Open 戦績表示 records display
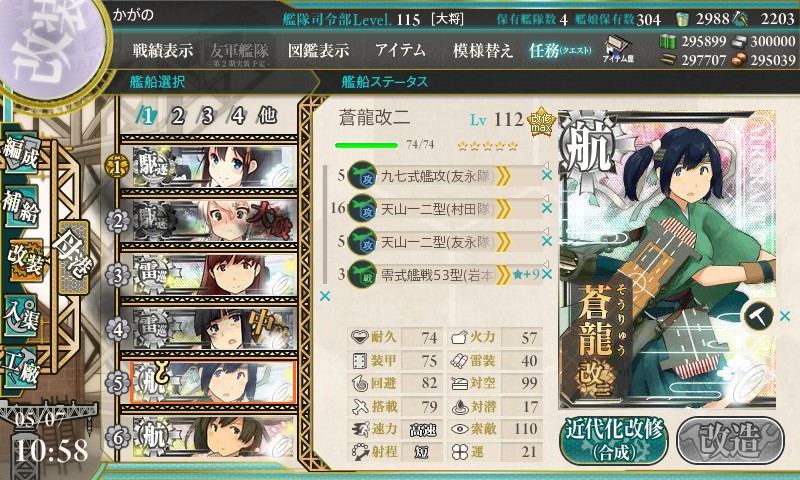Viewport: 800px width, 480px height. 163,50
